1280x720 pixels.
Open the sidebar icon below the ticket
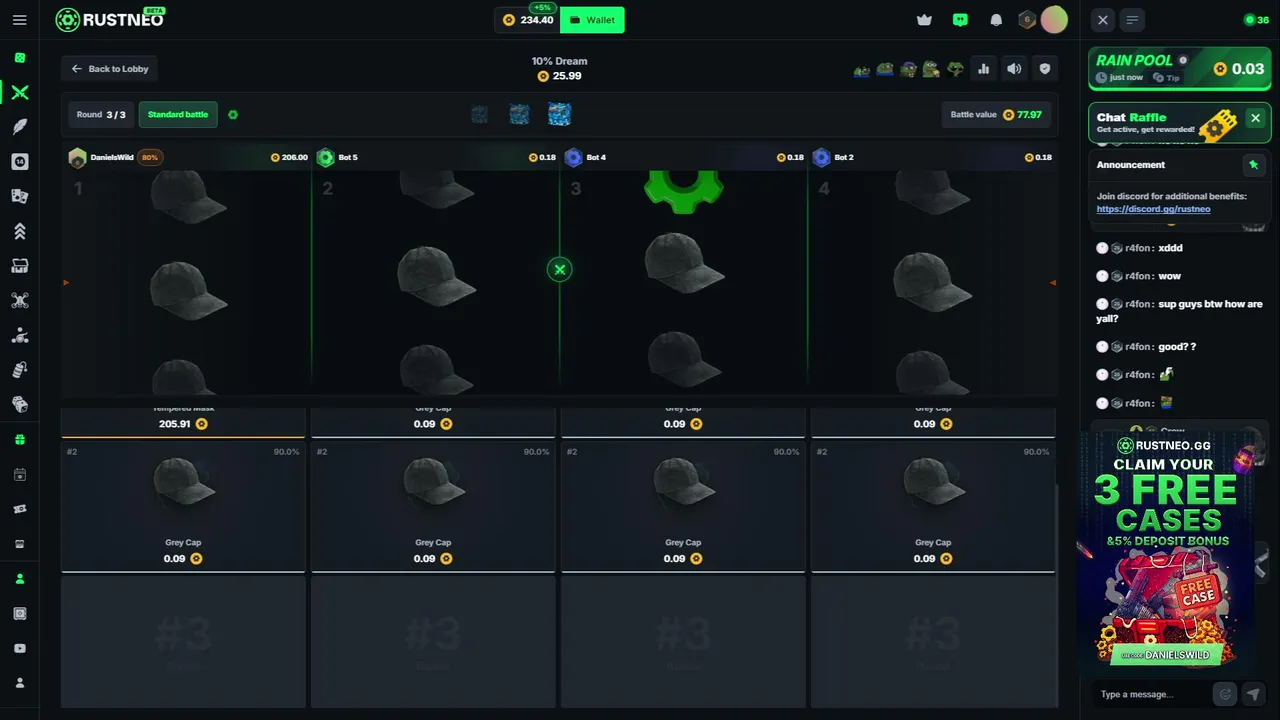[x=20, y=544]
